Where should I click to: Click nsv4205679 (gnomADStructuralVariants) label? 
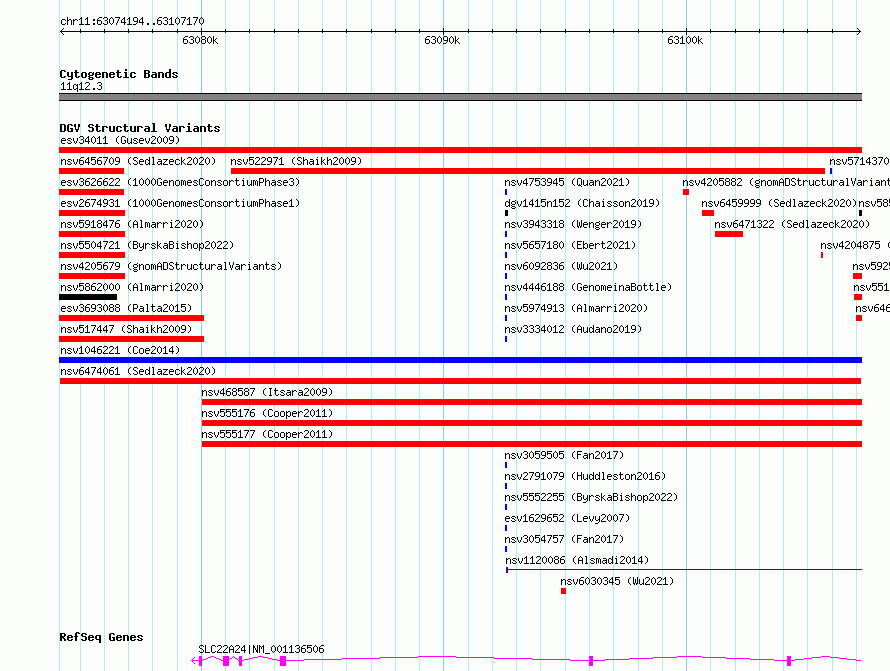point(171,266)
